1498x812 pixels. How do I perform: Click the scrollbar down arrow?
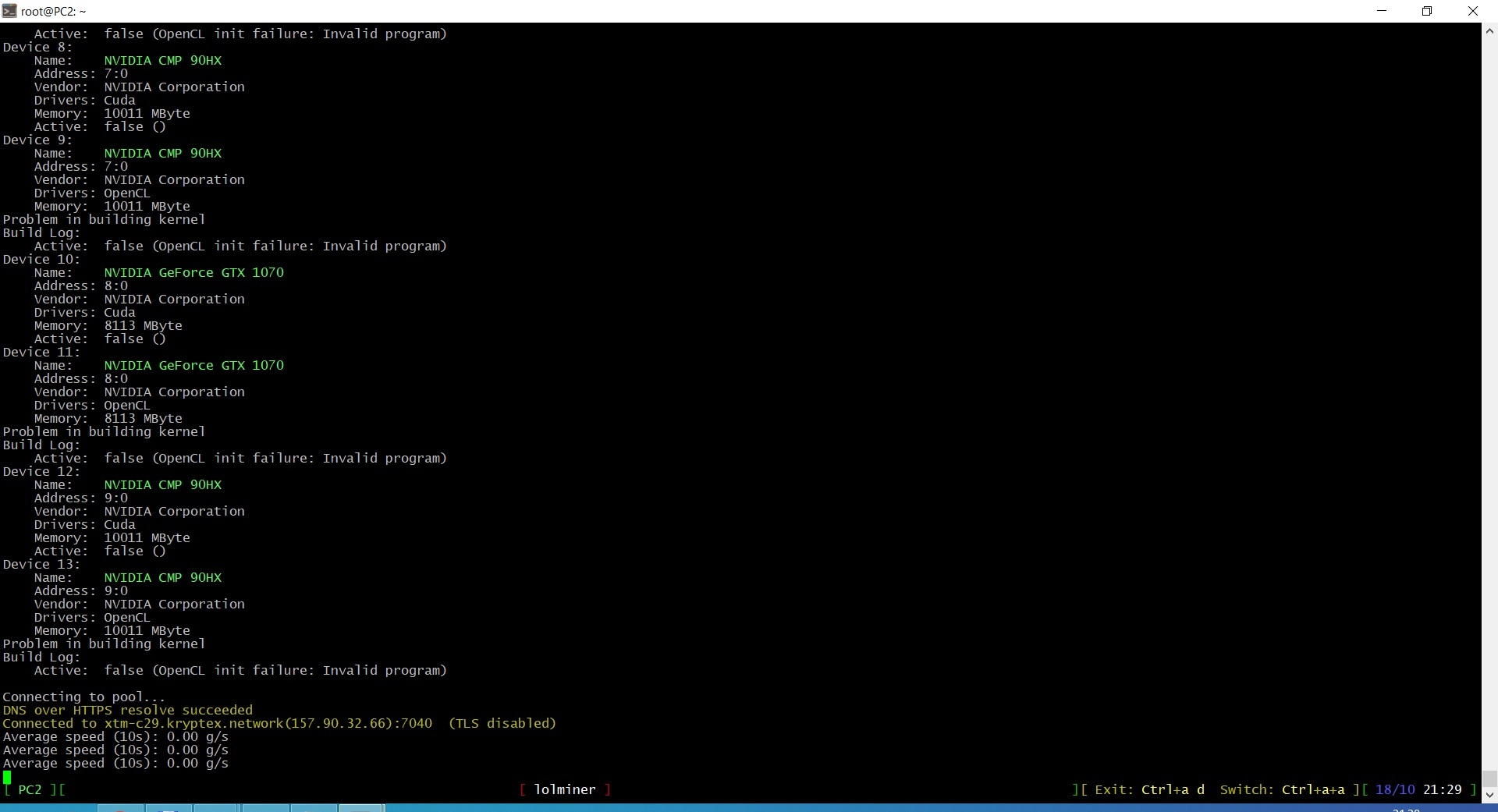tap(1489, 795)
